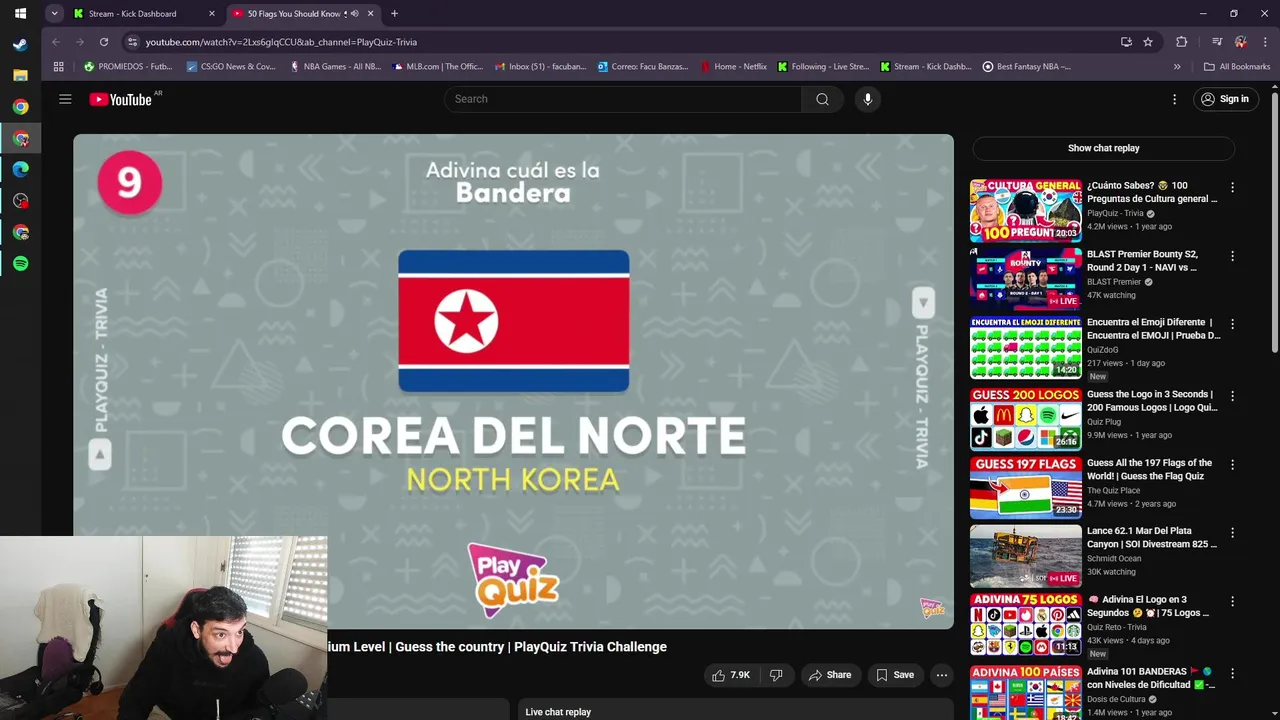
Task: Click the install app icon in address bar
Action: (1126, 42)
